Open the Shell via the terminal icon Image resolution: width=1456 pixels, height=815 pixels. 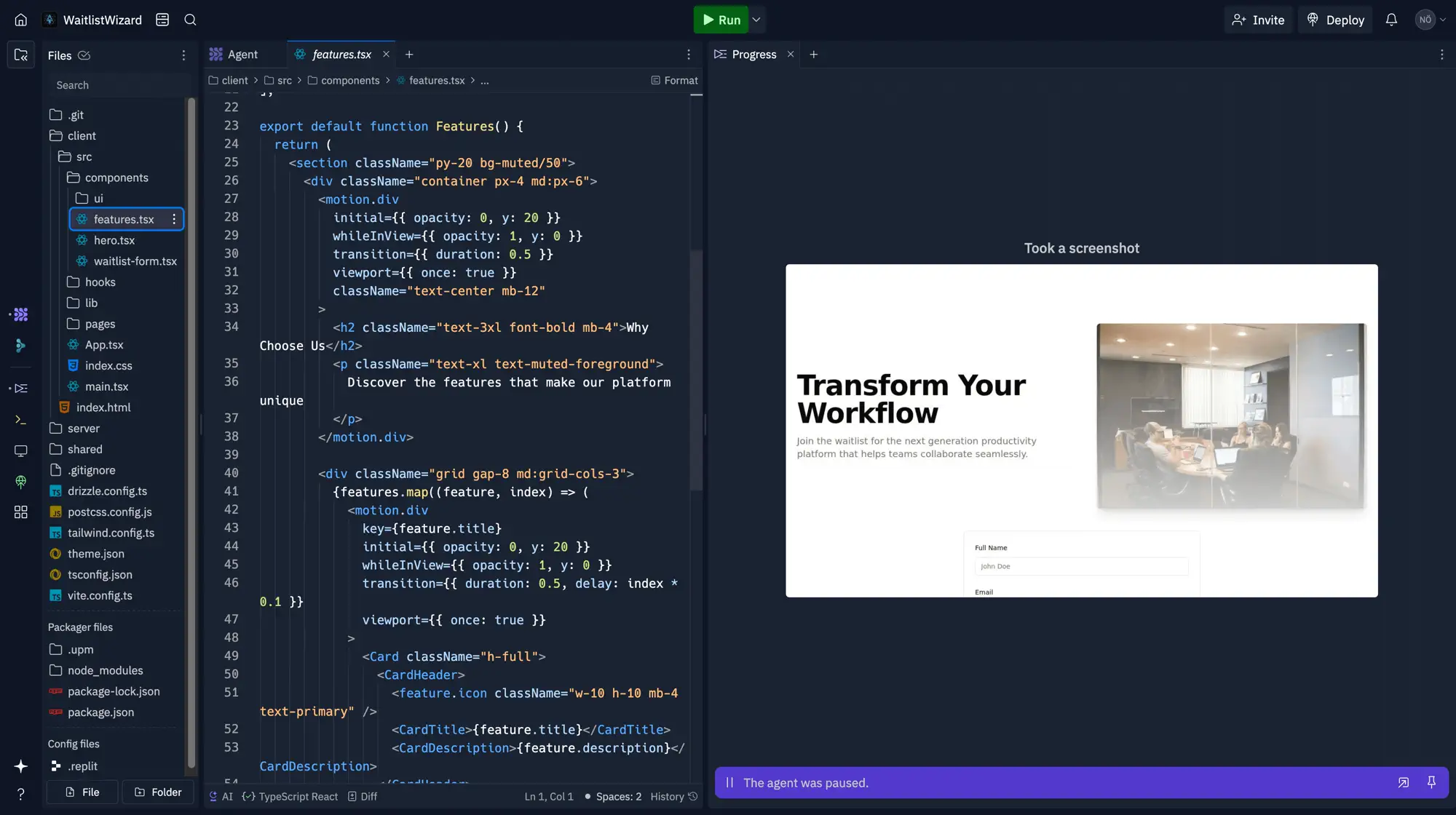pos(20,420)
